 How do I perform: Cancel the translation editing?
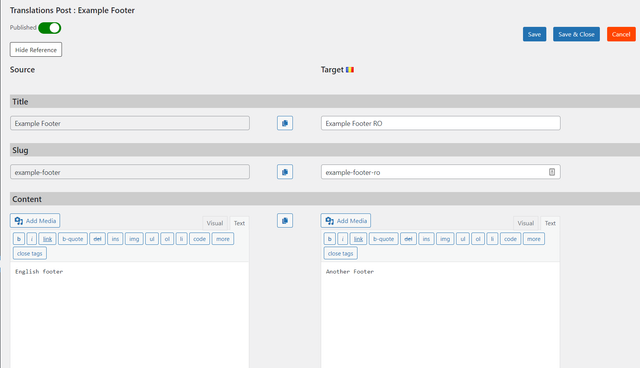621,34
